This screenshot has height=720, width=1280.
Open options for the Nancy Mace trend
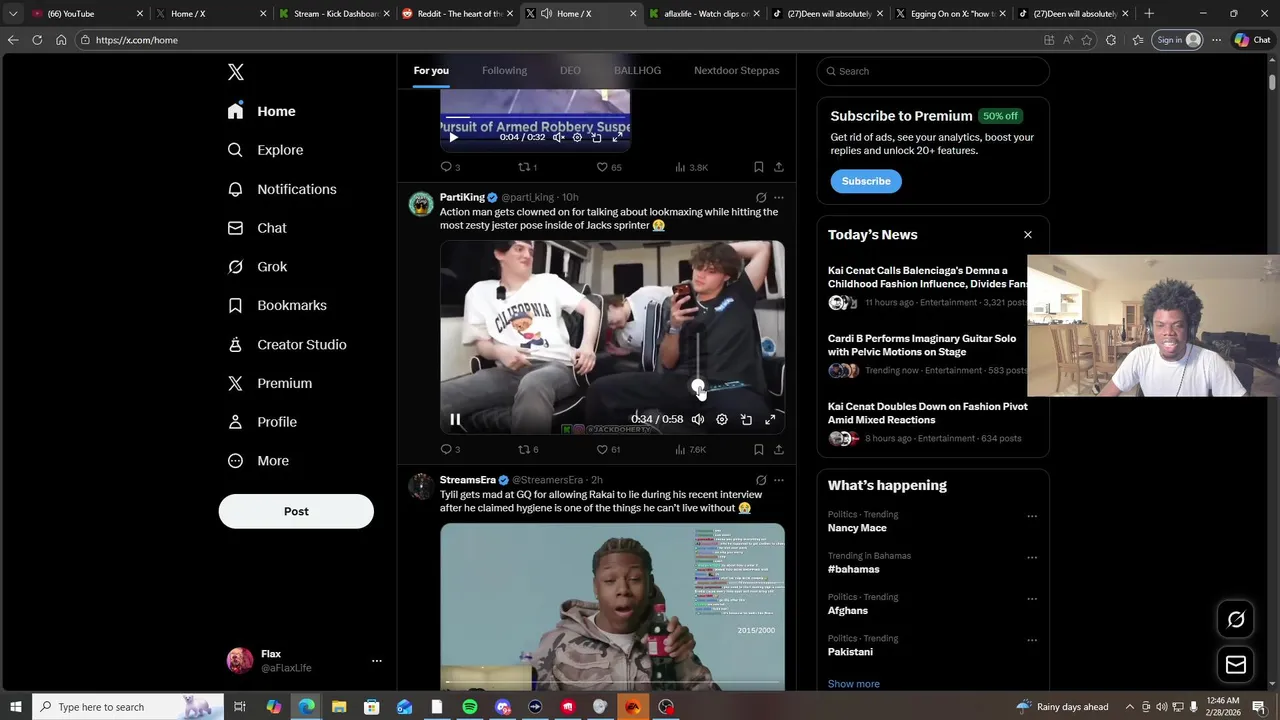[x=1032, y=516]
